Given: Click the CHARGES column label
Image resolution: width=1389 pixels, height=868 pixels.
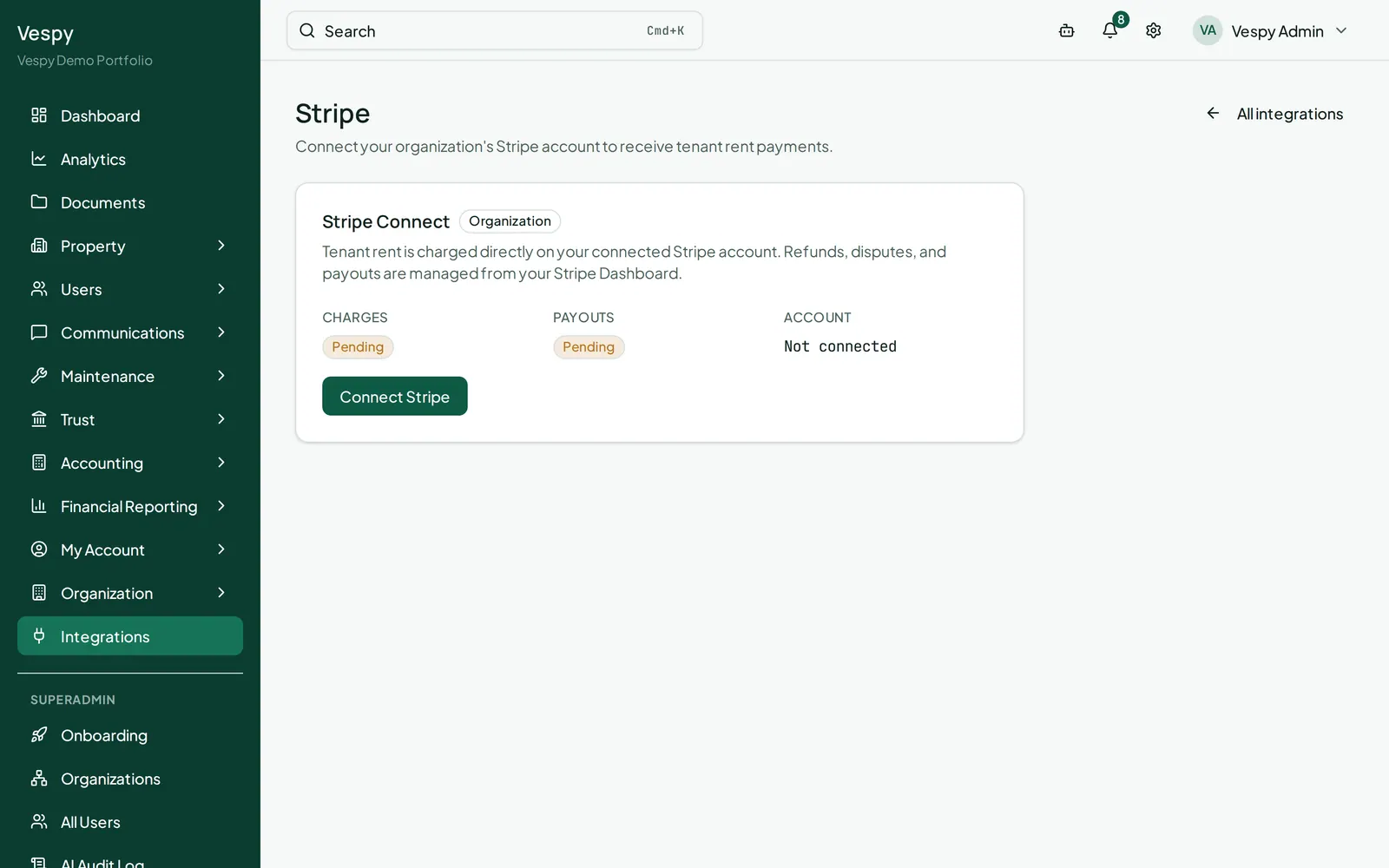Looking at the screenshot, I should pos(355,318).
